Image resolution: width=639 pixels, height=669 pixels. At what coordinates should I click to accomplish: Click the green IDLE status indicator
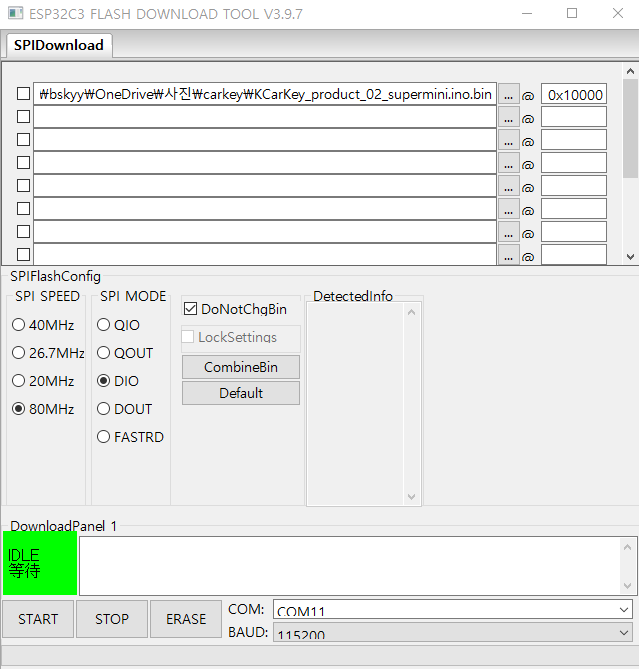(x=40, y=563)
